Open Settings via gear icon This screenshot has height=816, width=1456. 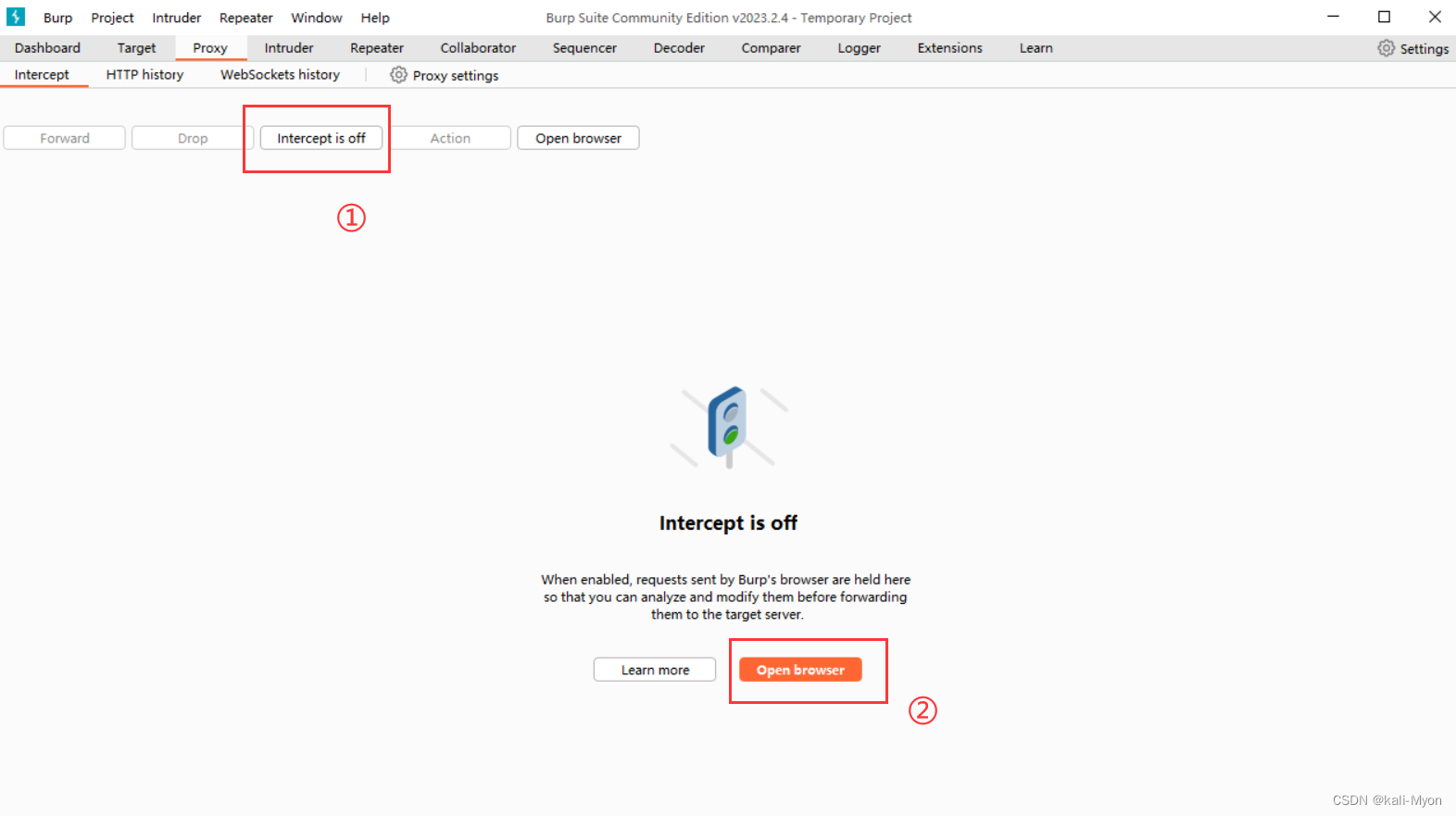coord(1386,48)
